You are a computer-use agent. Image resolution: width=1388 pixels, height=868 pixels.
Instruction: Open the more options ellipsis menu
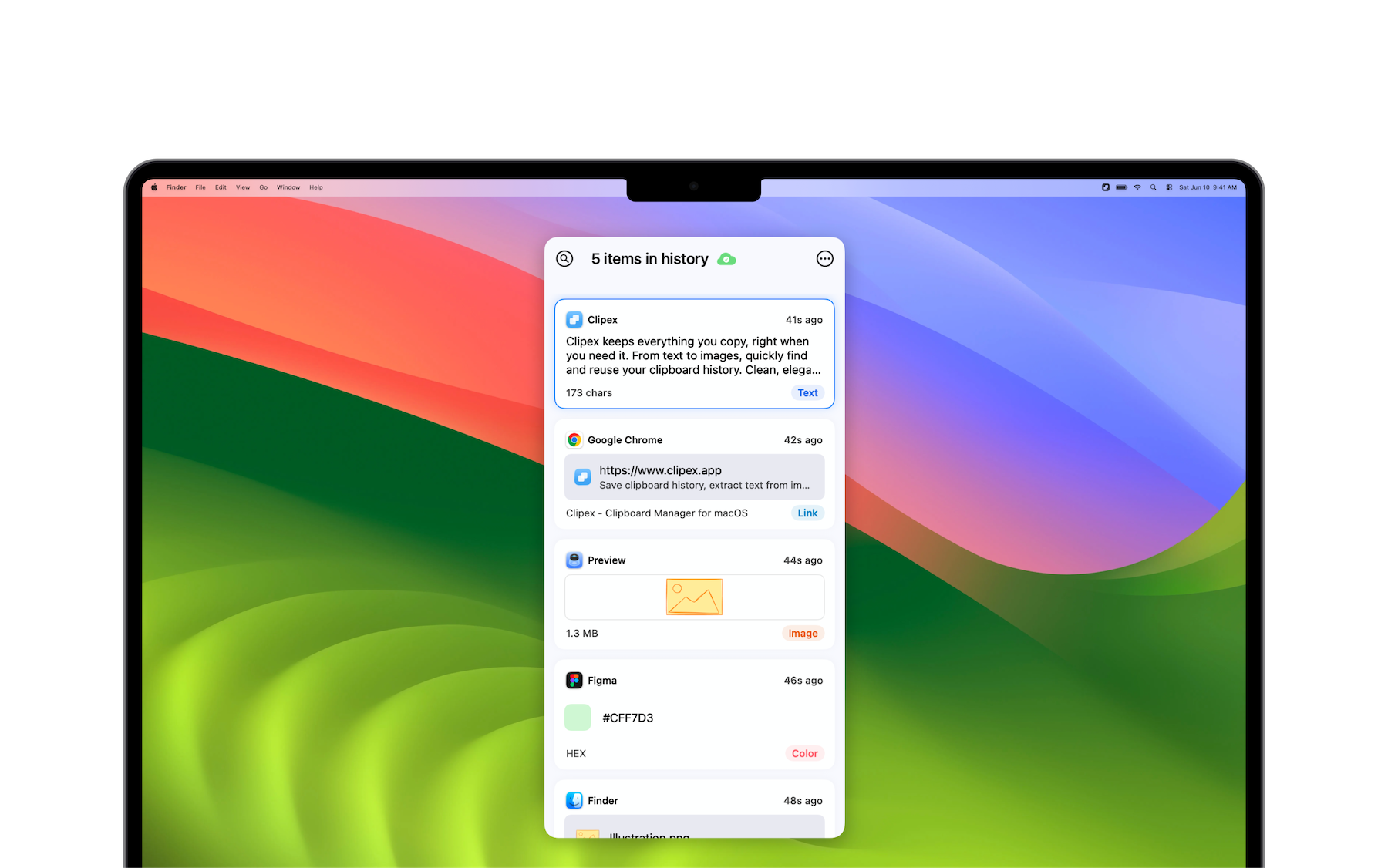click(825, 259)
